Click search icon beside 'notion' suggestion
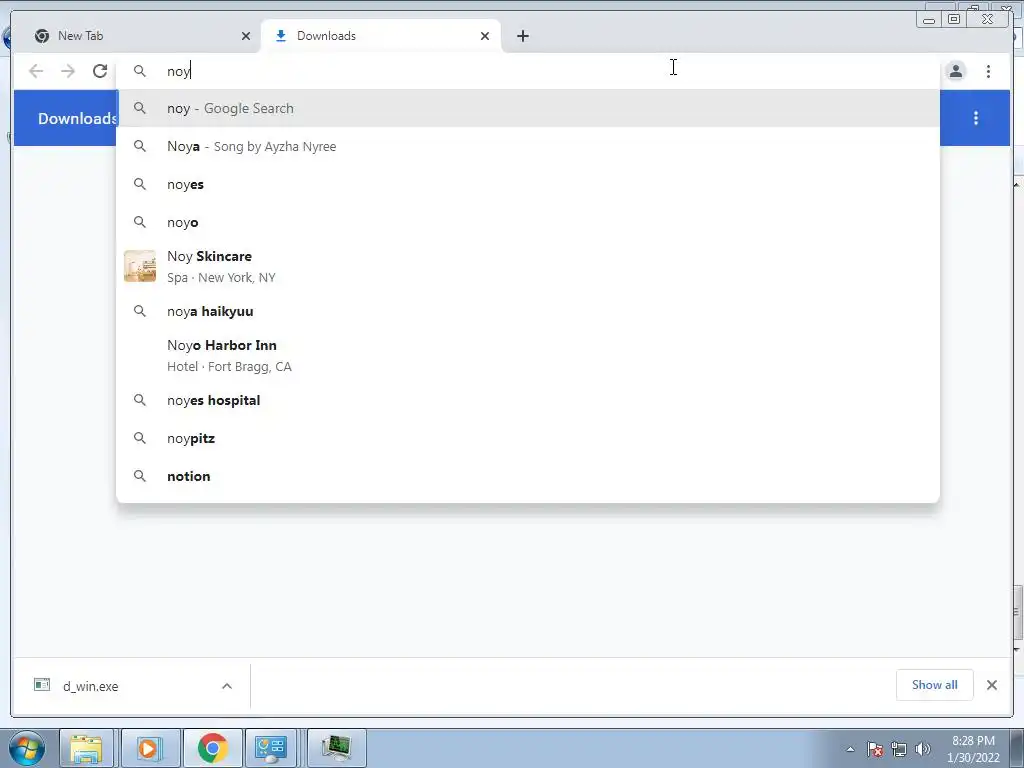The width and height of the screenshot is (1024, 768). click(140, 475)
